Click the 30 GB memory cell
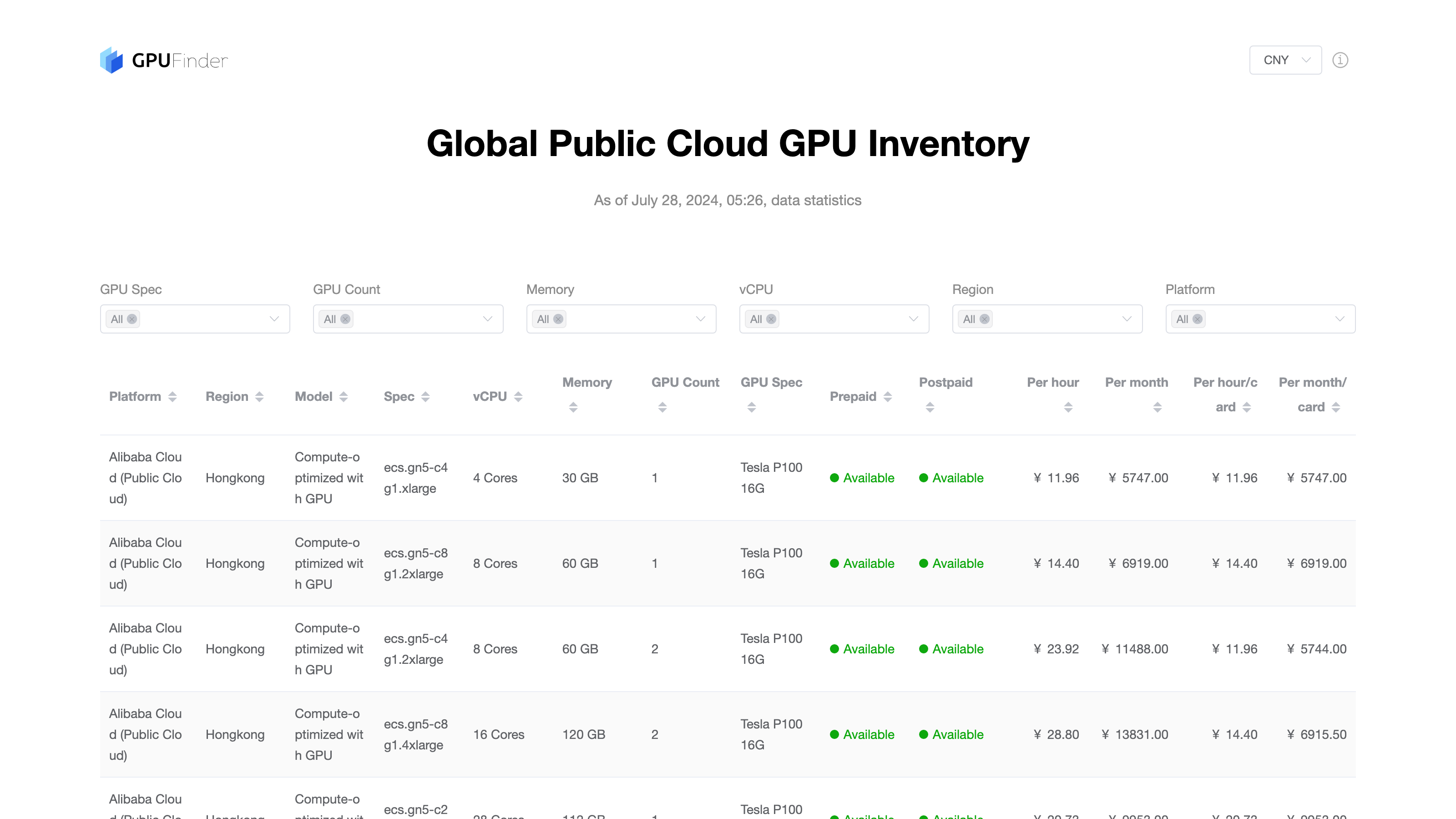This screenshot has height=819, width=1456. click(x=580, y=478)
